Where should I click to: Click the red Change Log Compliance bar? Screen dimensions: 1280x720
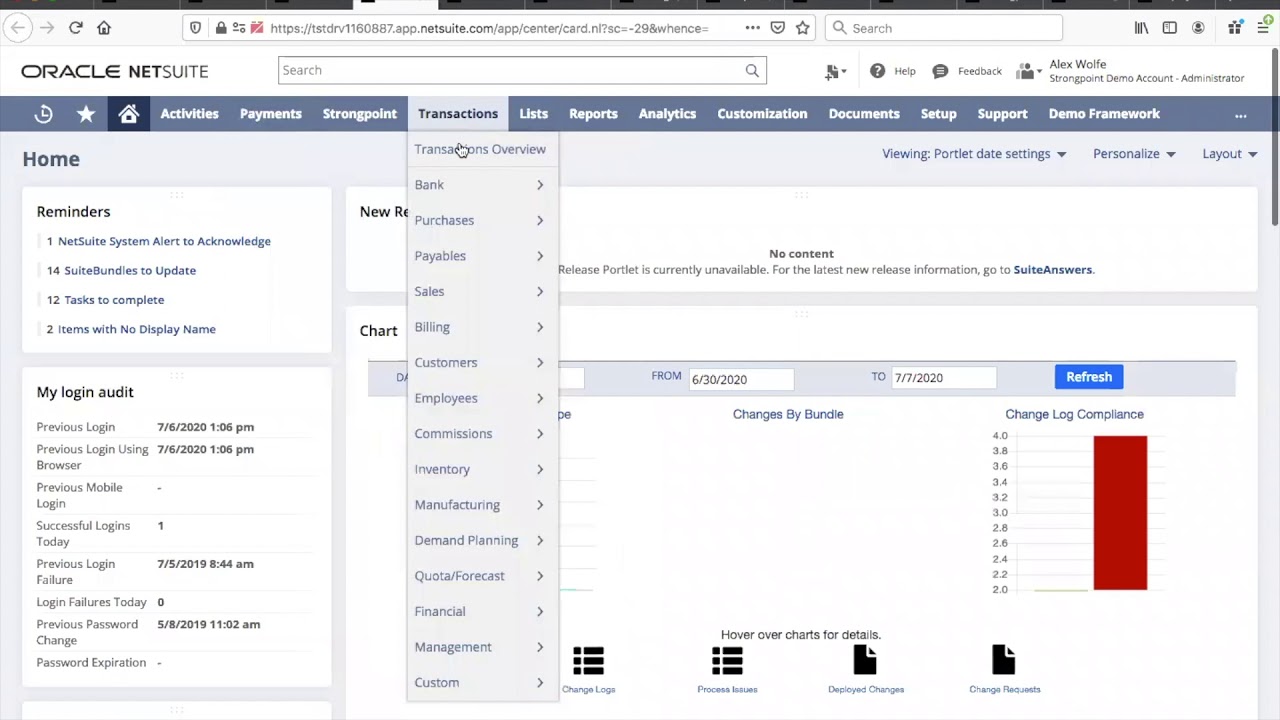[1120, 512]
